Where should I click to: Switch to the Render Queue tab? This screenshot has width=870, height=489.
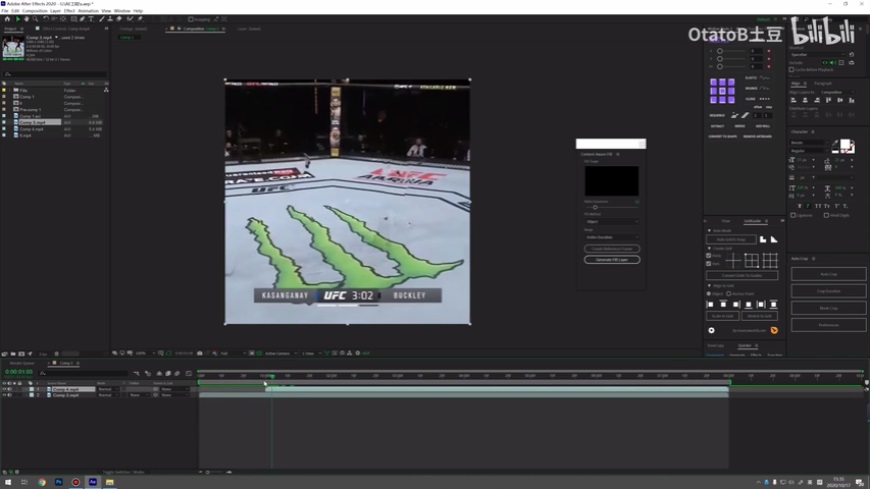click(x=22, y=363)
